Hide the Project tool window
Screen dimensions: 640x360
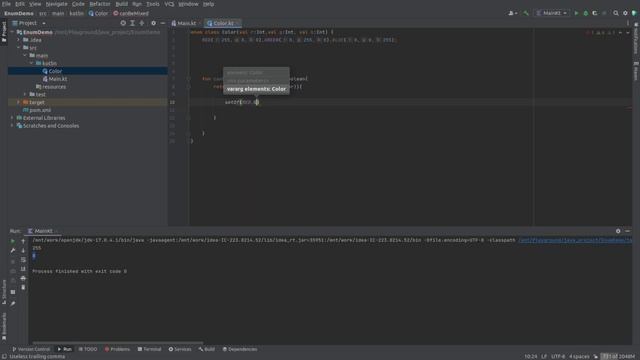coord(162,23)
